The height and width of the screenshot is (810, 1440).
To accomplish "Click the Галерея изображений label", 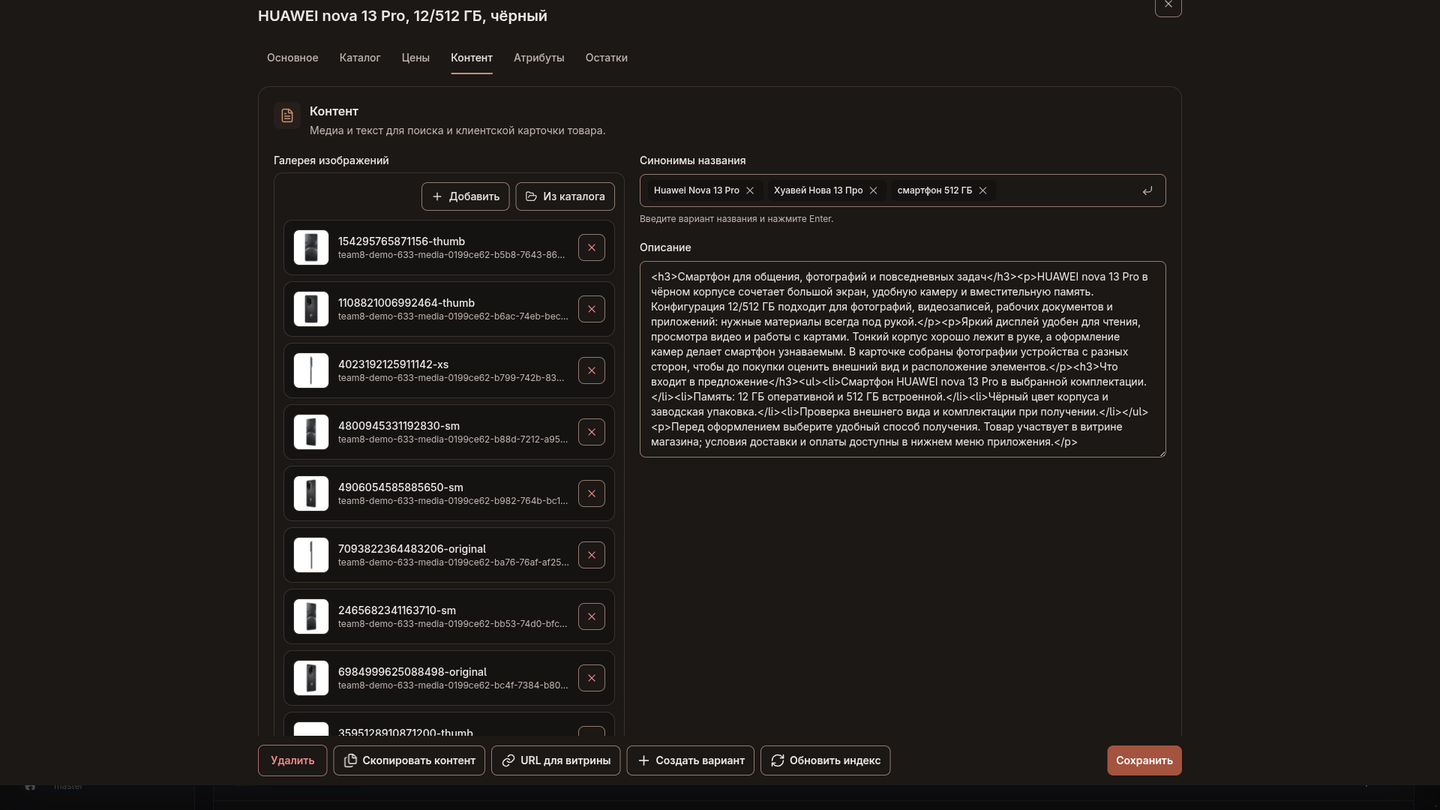I will point(331,161).
